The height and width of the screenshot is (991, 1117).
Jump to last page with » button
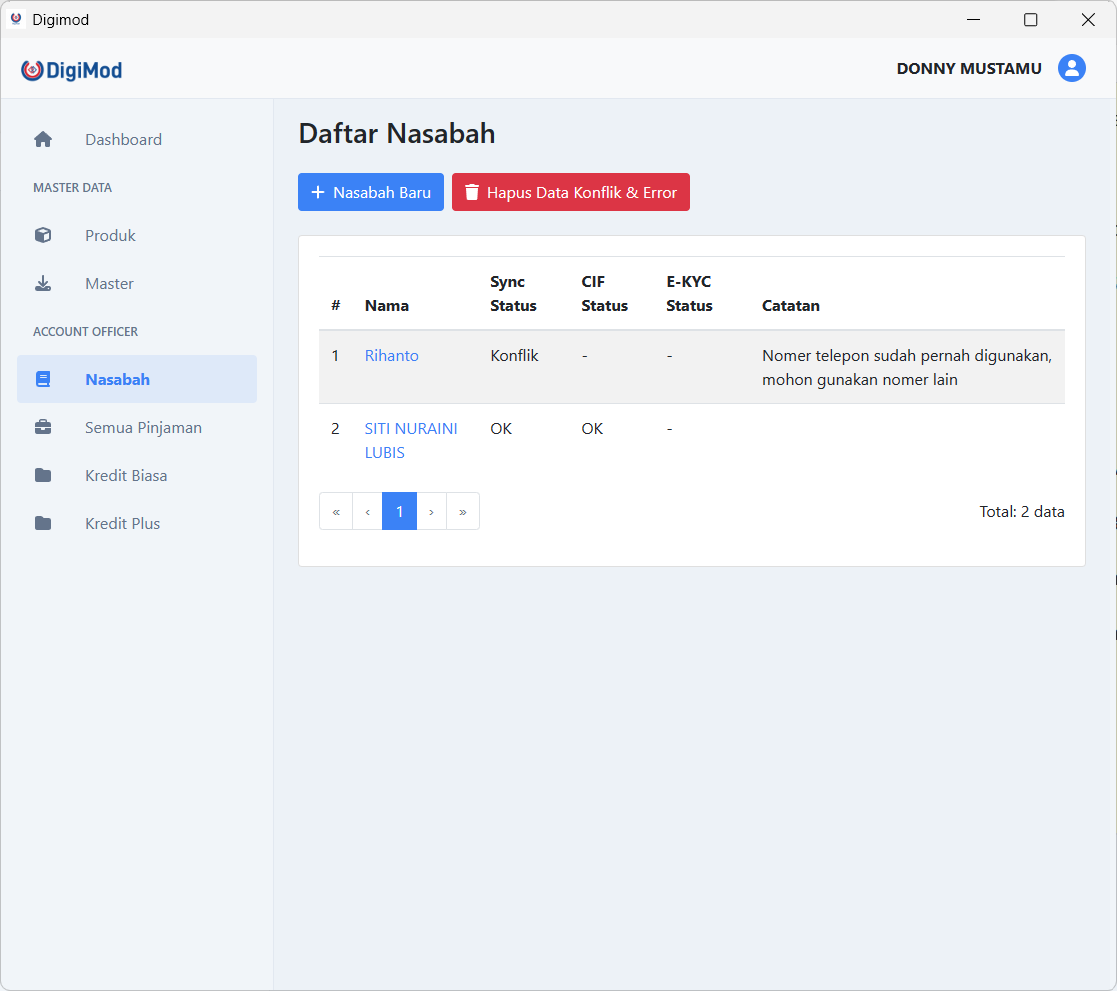pyautogui.click(x=463, y=512)
